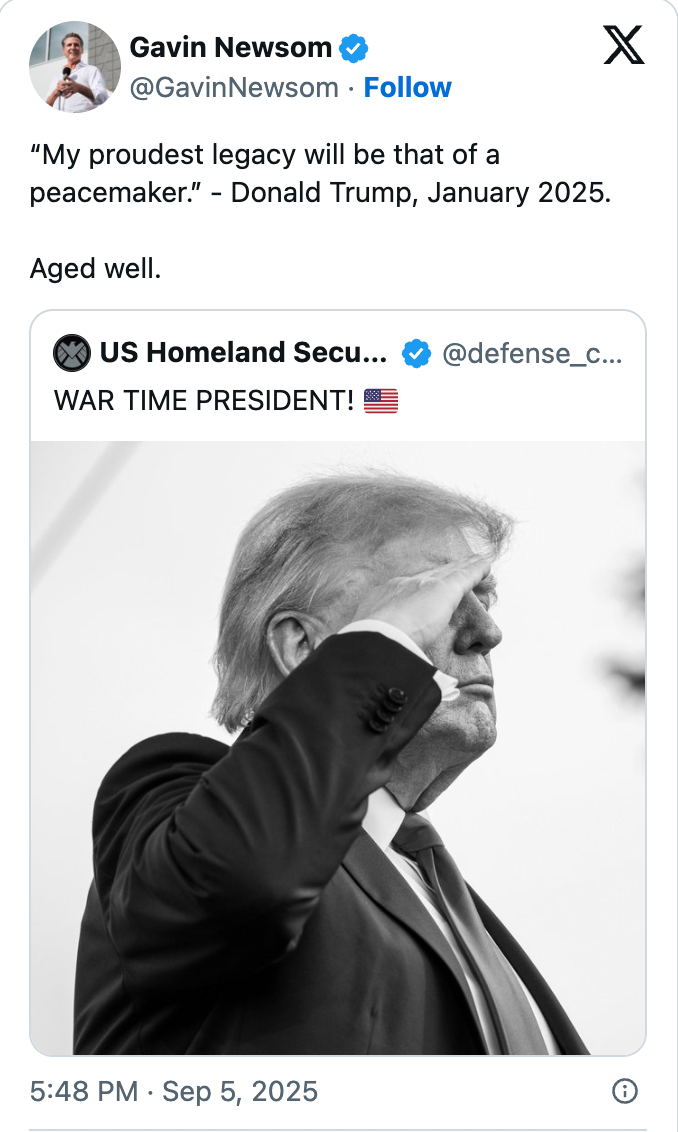Screen dimensions: 678x1132
Task: Open @GavinNewsom's profile via his handle
Action: pyautogui.click(x=233, y=88)
